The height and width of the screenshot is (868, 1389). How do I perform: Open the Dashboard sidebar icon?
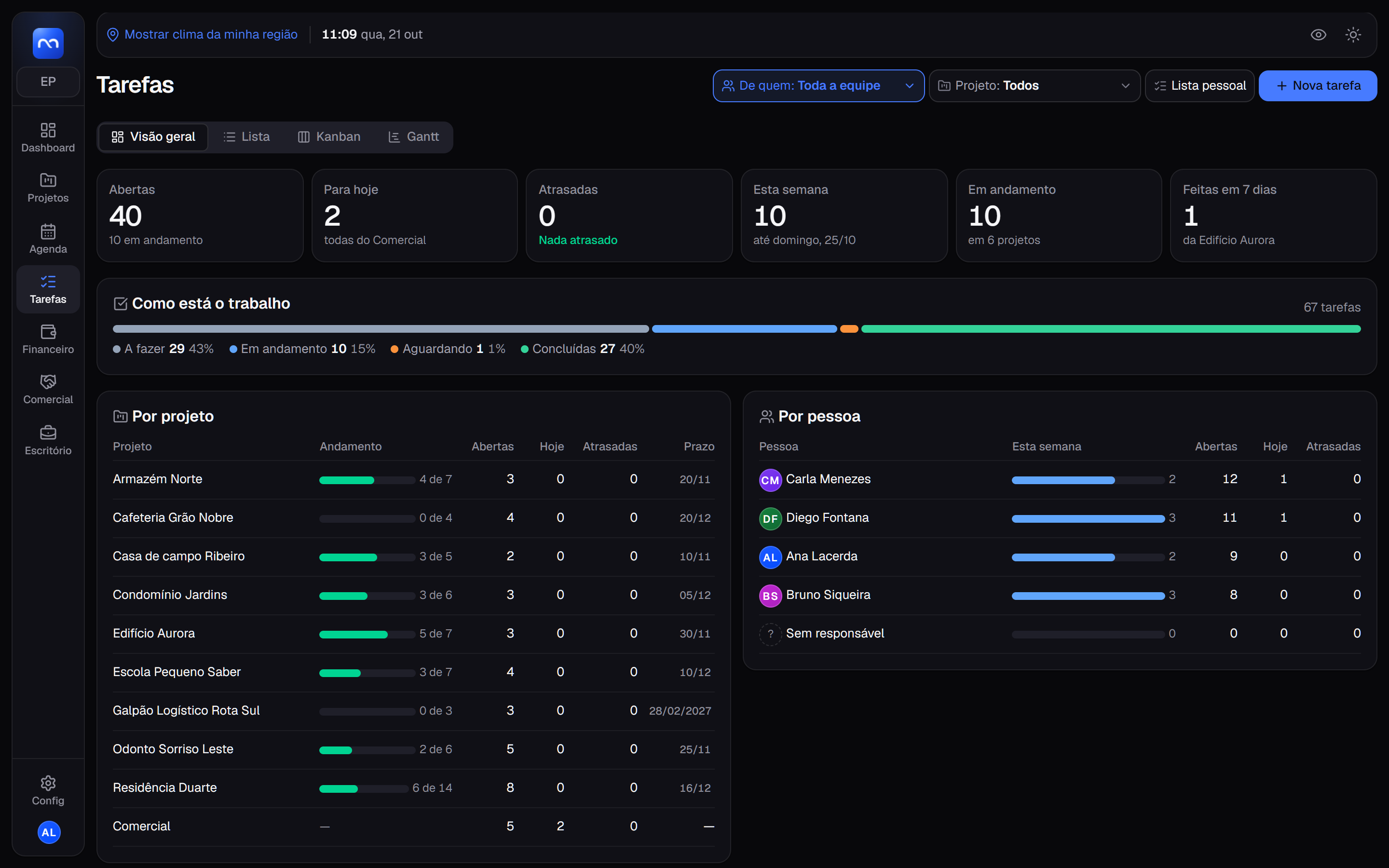pos(48,130)
